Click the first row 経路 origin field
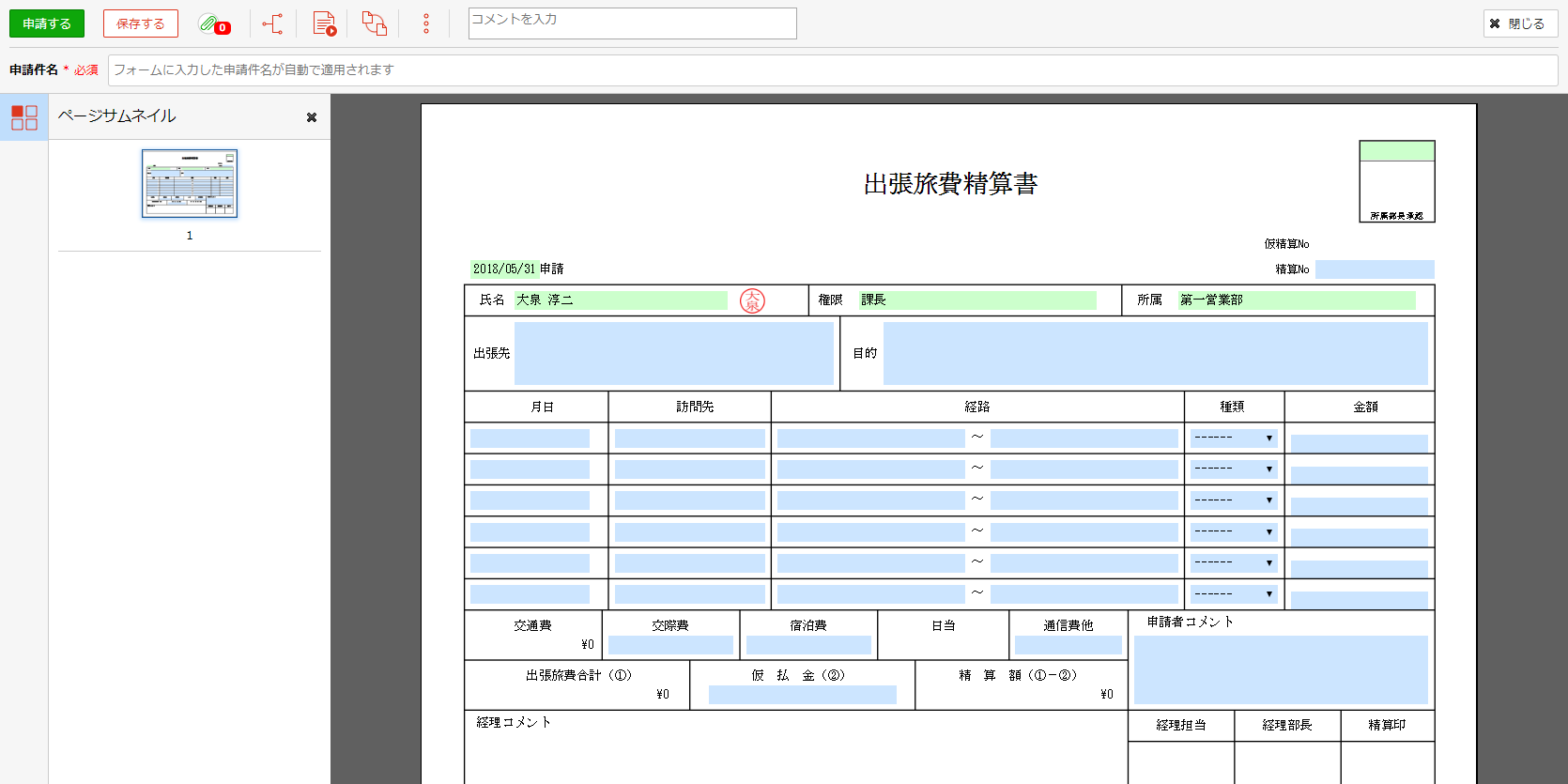Image resolution: width=1568 pixels, height=784 pixels. tap(871, 438)
